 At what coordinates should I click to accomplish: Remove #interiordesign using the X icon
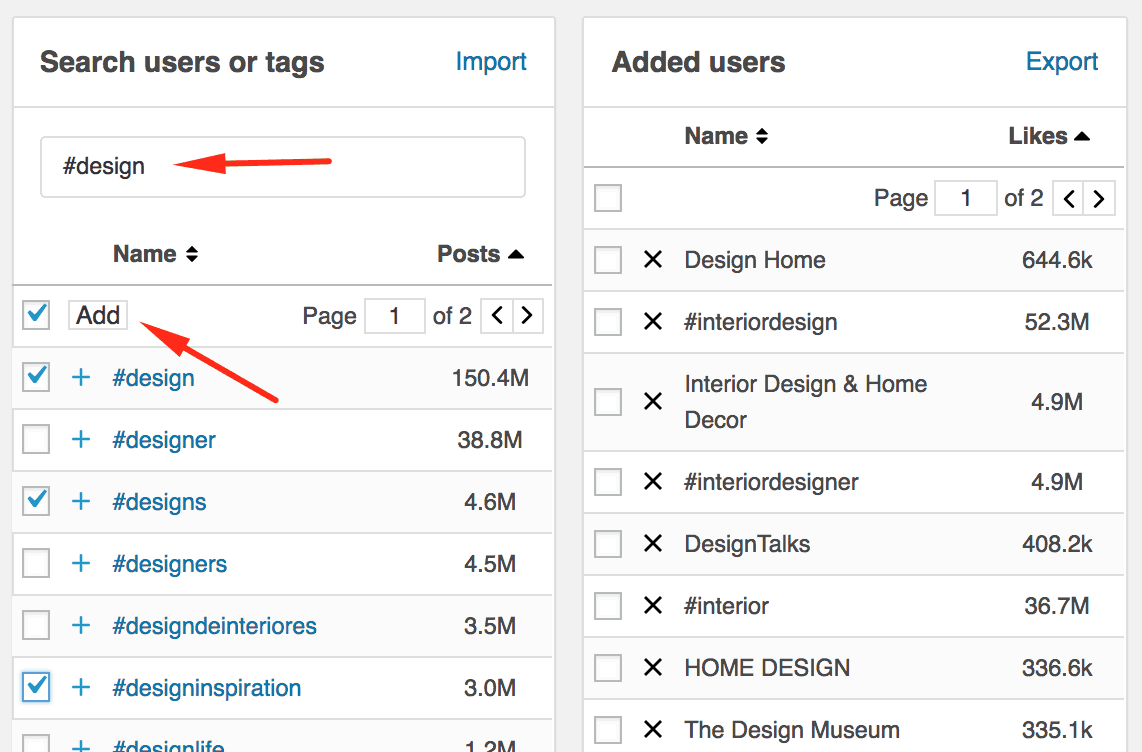(x=653, y=322)
